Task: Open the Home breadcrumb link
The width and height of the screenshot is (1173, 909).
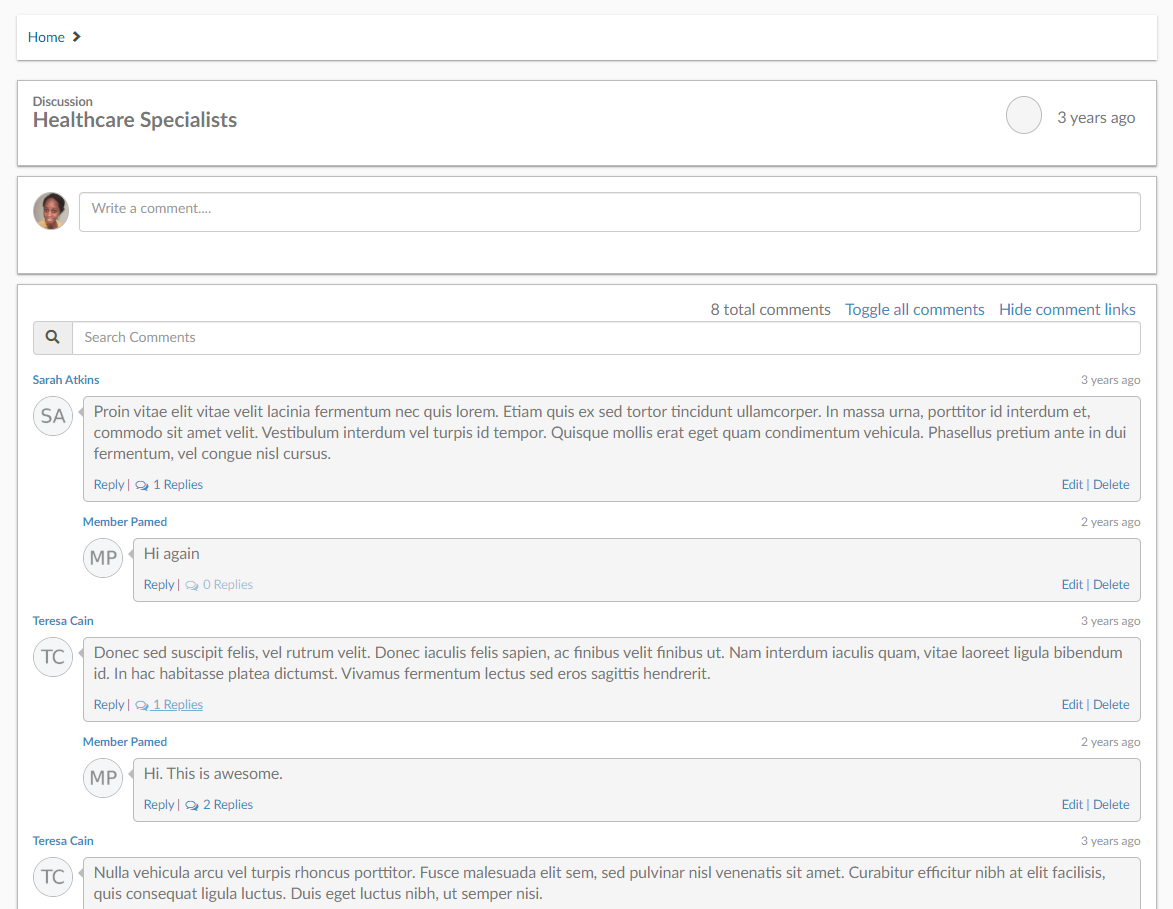Action: 46,37
